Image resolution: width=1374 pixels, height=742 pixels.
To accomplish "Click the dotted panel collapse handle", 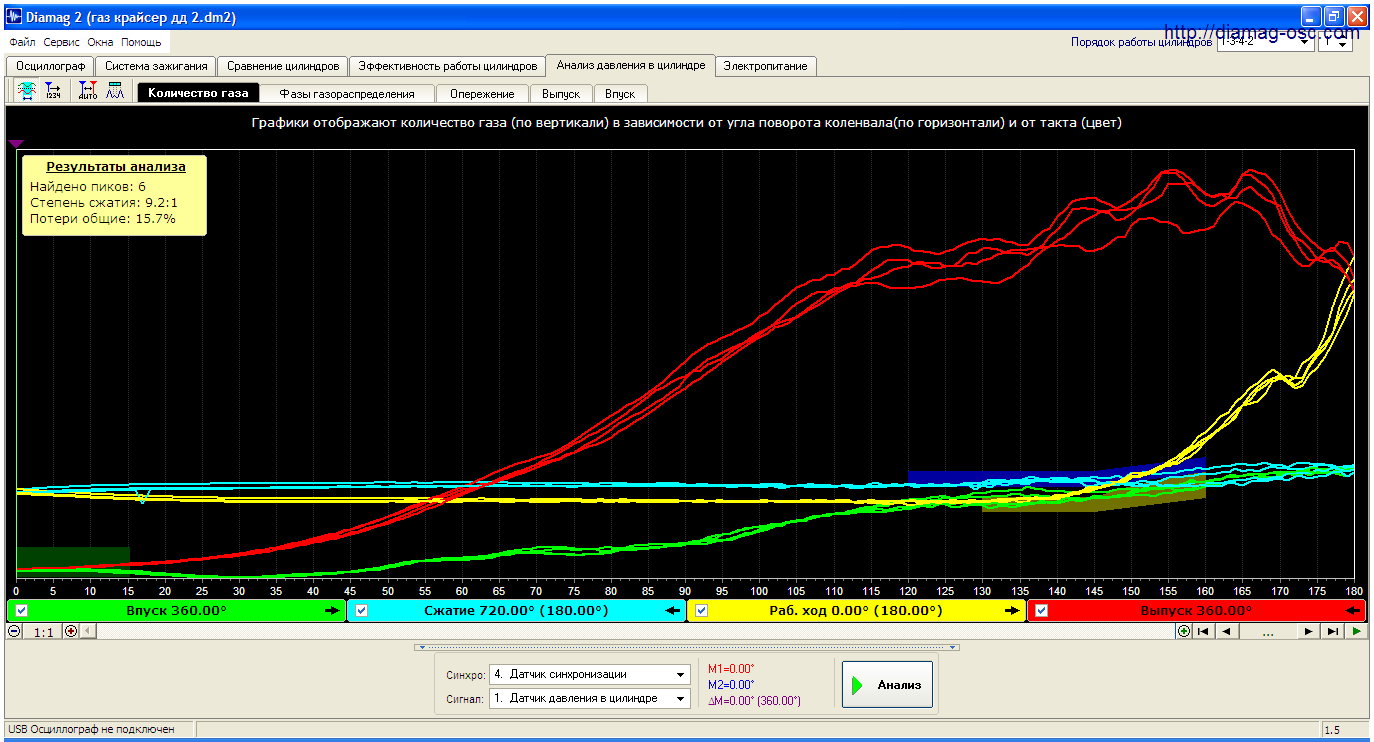I will click(686, 647).
